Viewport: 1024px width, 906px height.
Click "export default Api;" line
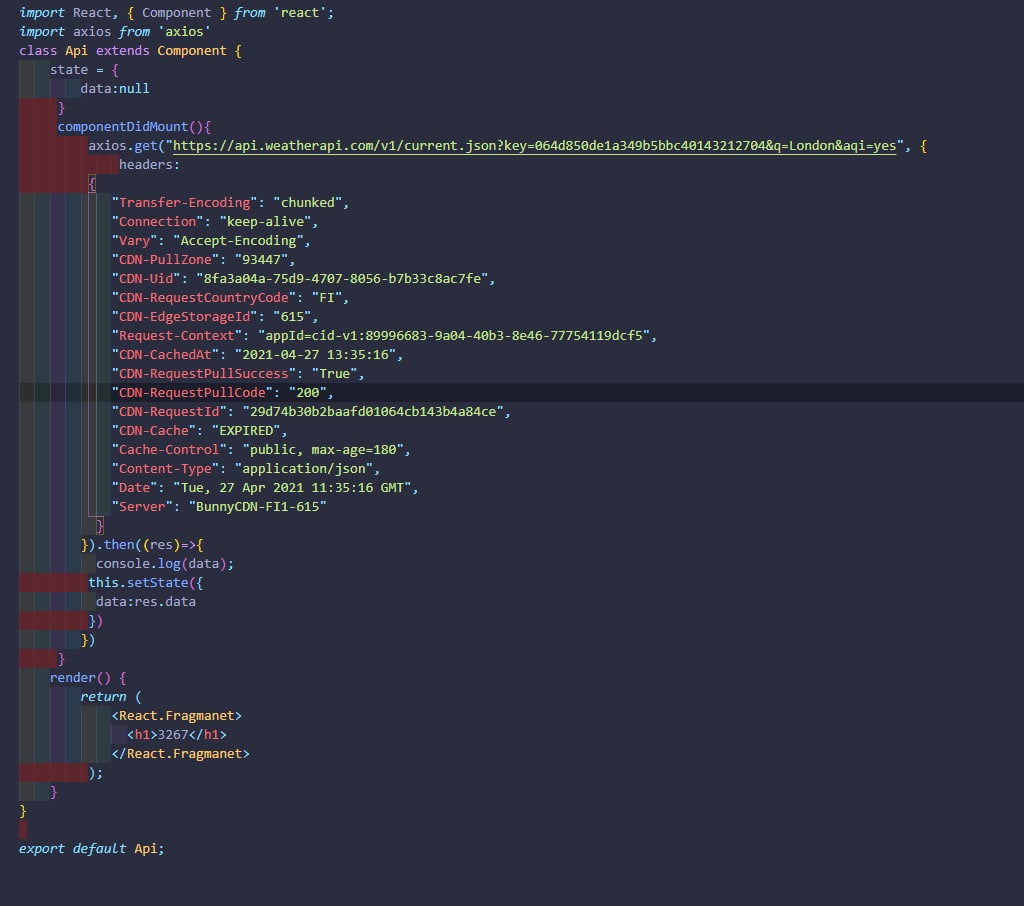coord(91,849)
